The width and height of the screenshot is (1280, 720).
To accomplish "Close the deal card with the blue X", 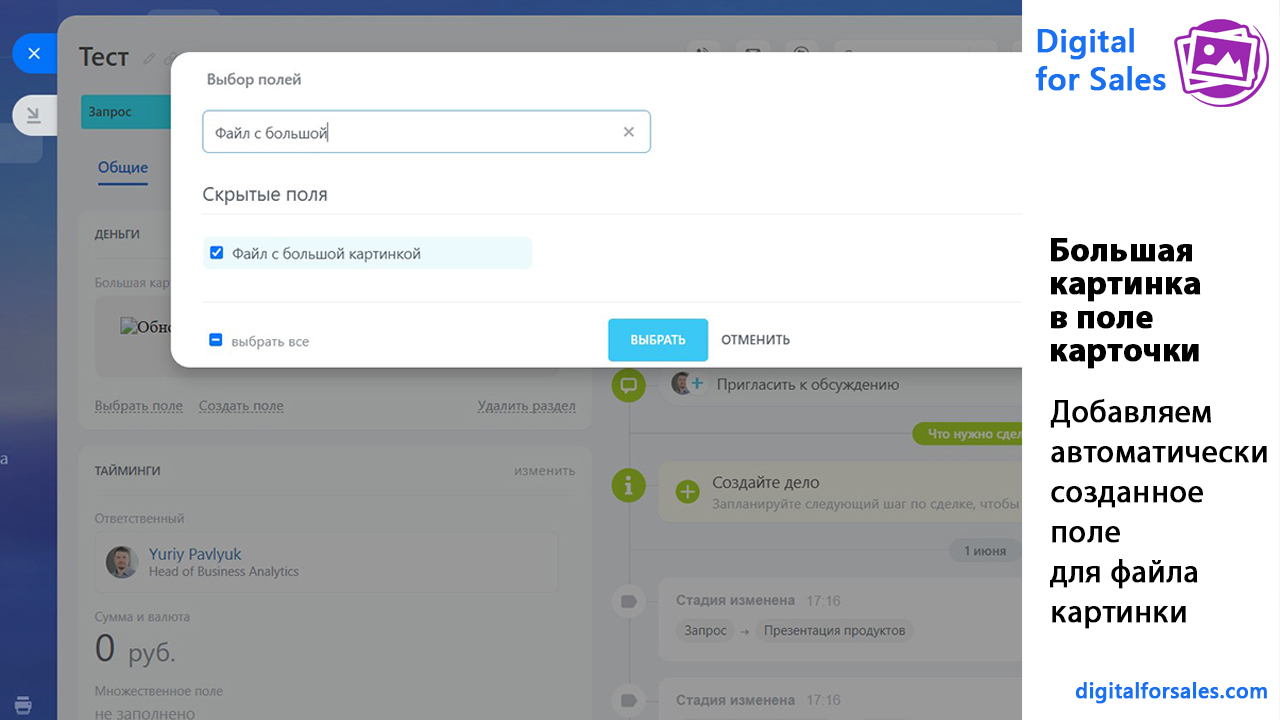I will (34, 53).
